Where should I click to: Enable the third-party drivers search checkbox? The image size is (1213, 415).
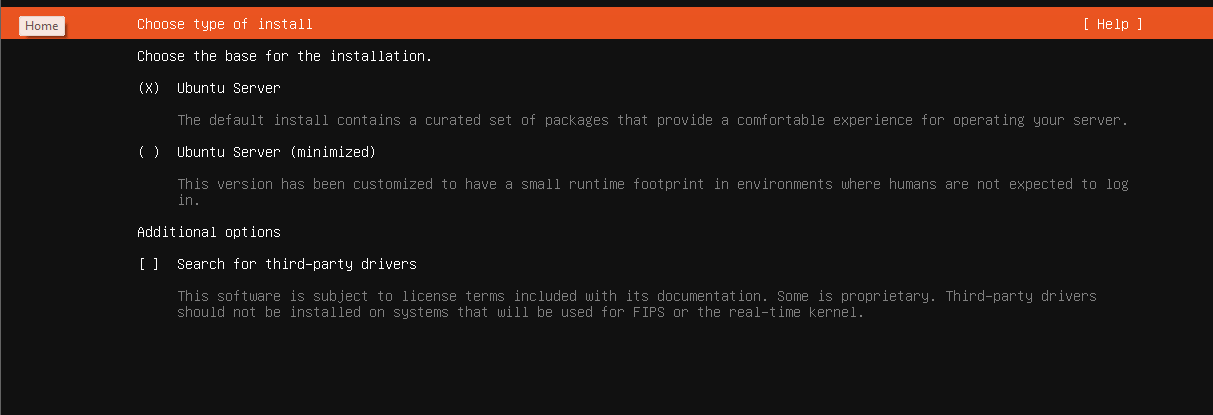click(149, 264)
